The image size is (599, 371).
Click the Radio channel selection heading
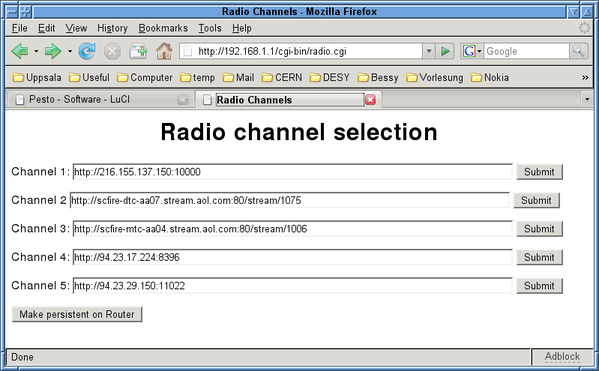tap(299, 132)
